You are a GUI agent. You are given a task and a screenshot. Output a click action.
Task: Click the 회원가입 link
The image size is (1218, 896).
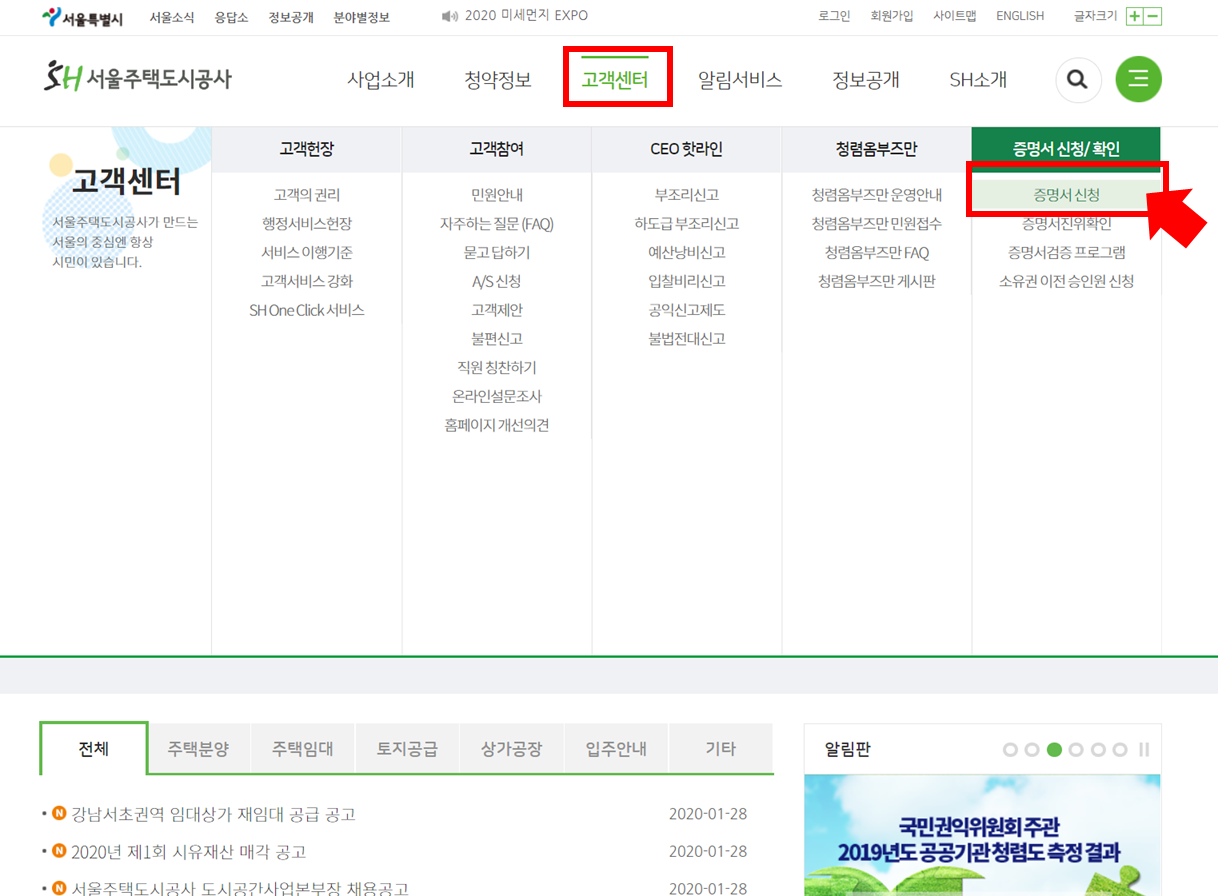pyautogui.click(x=892, y=16)
